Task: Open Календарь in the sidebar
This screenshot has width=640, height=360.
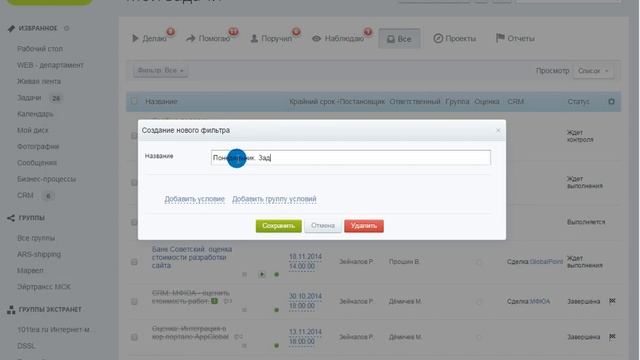Action: pos(35,114)
